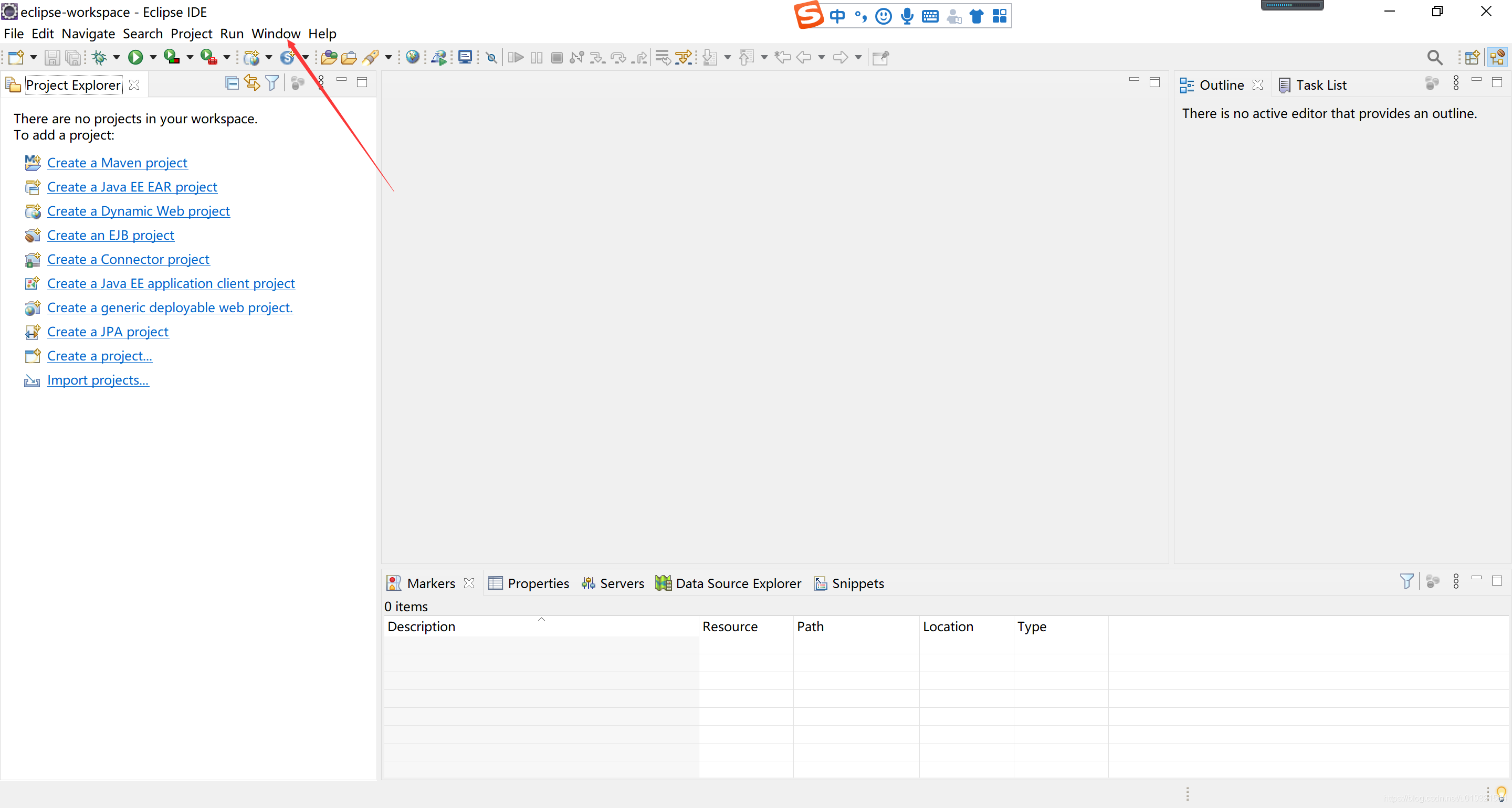1512x808 pixels.
Task: Toggle Skip All Breakpoints
Action: (x=491, y=57)
